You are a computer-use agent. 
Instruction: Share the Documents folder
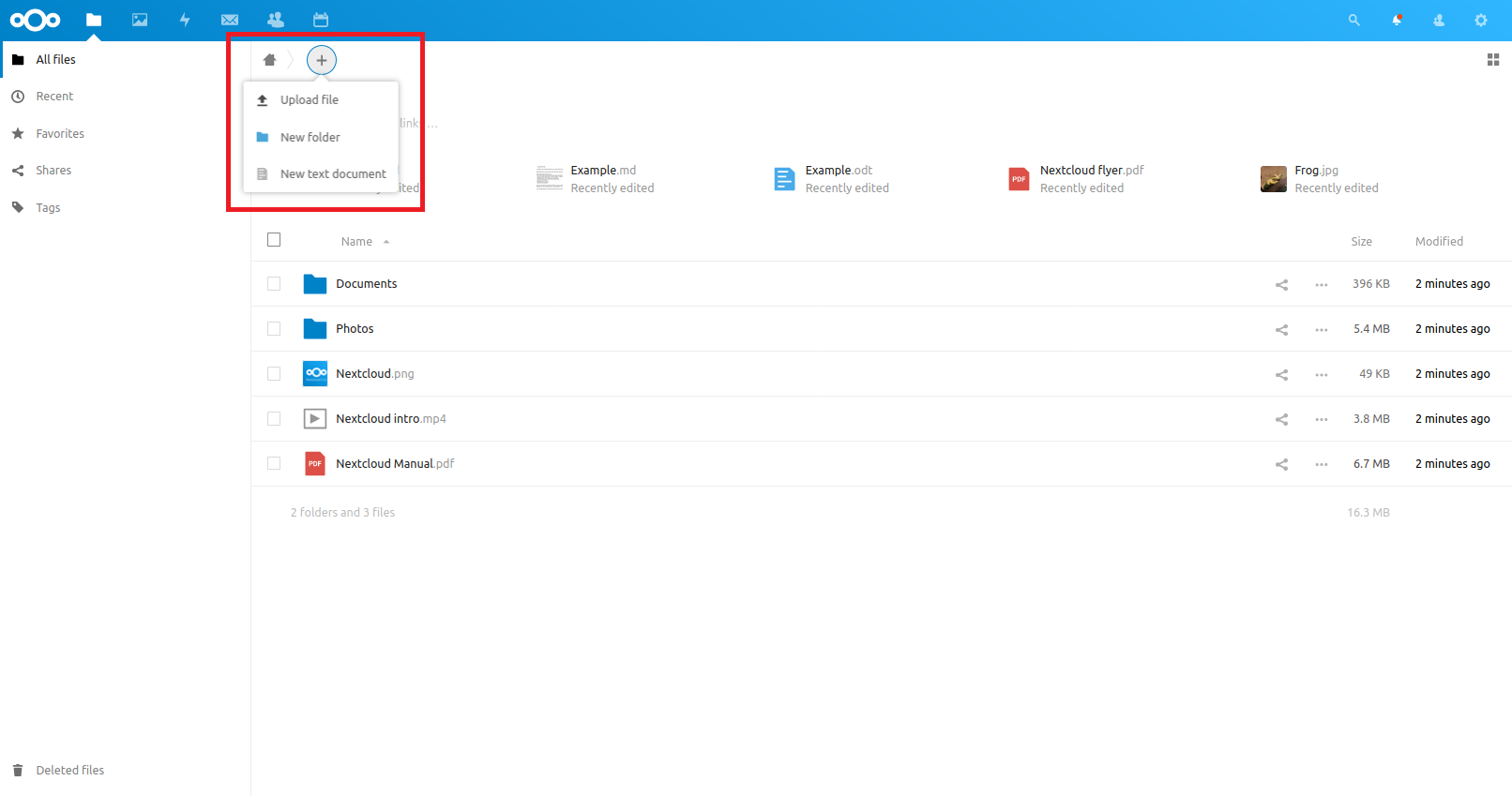pyautogui.click(x=1281, y=284)
